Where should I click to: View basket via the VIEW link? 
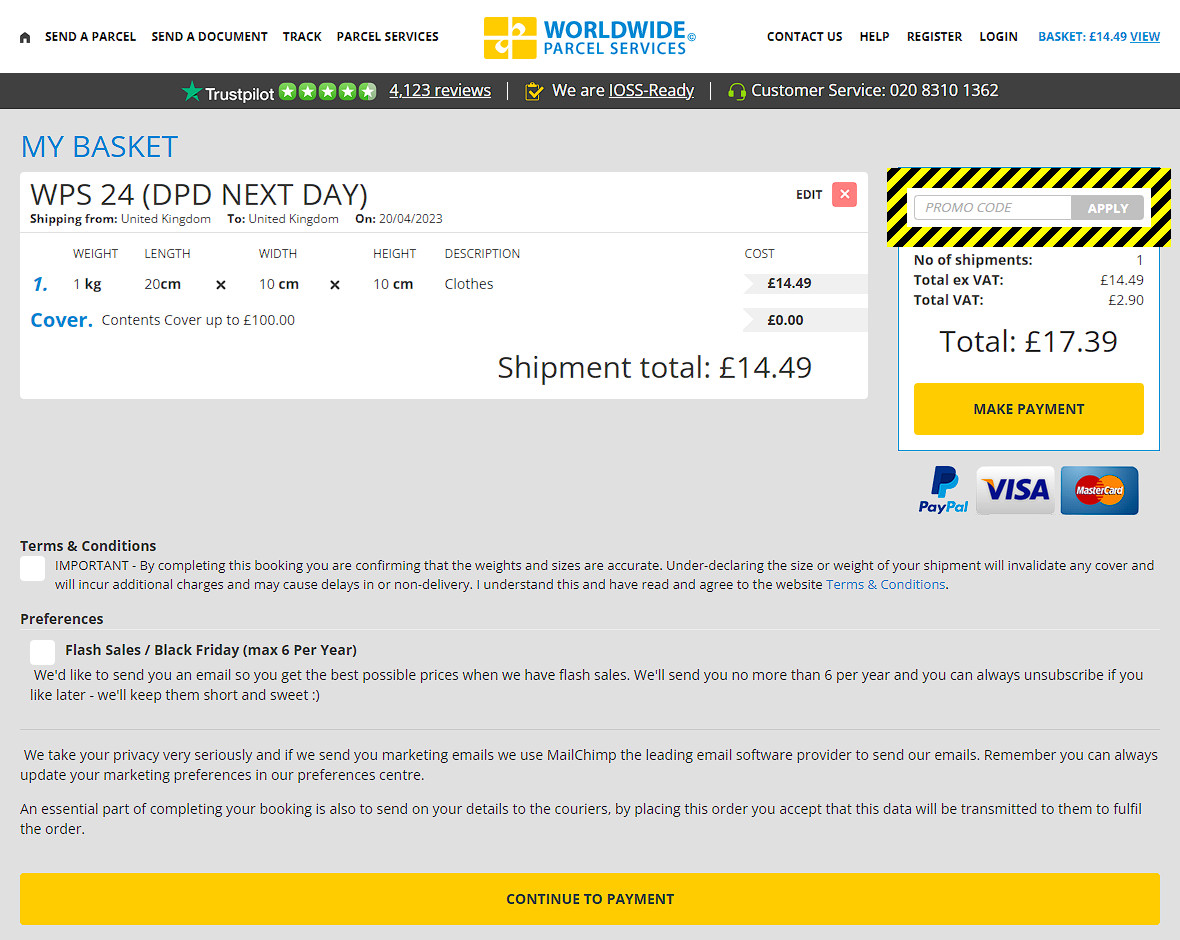[1145, 37]
